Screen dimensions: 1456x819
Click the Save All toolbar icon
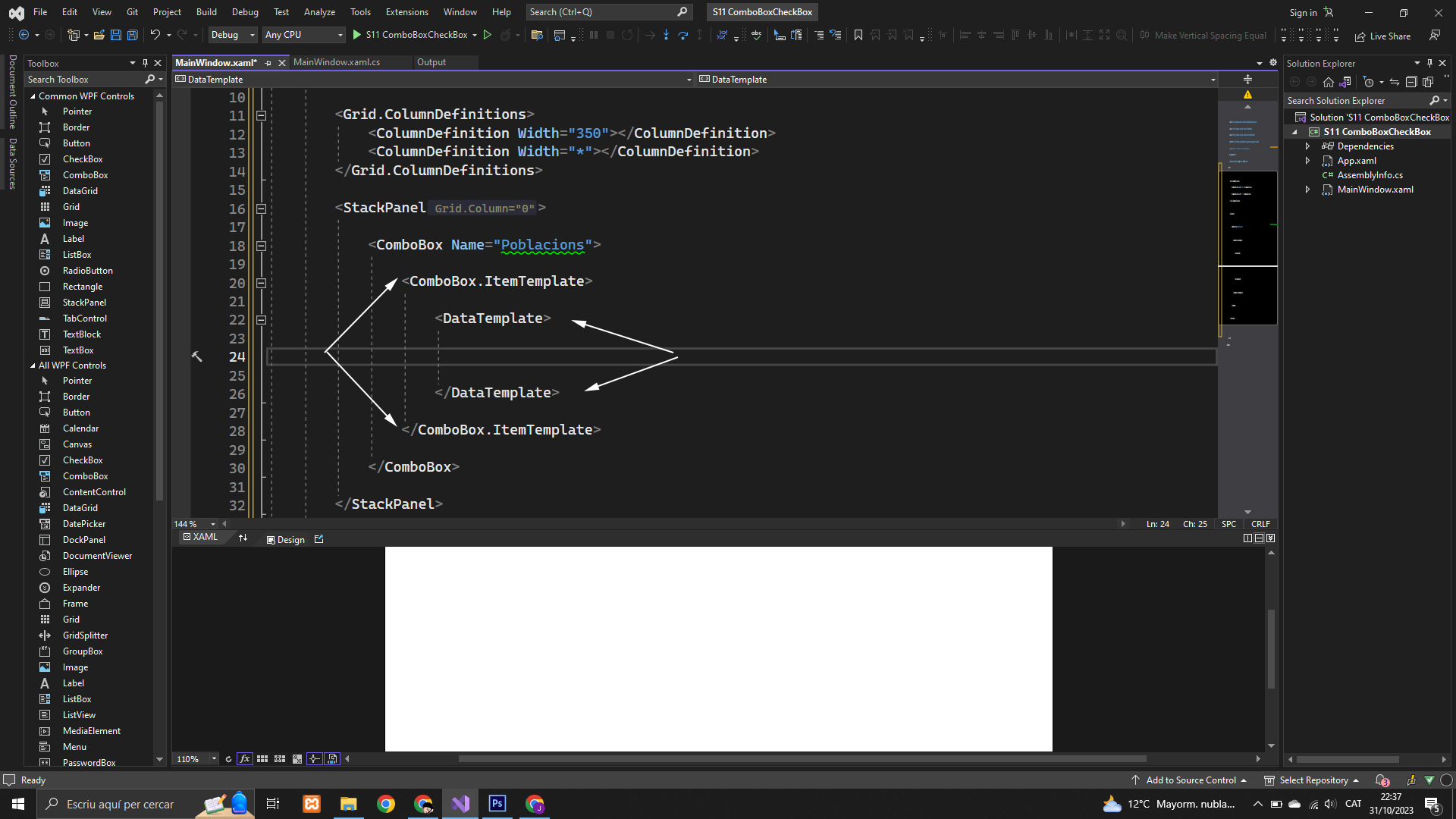click(x=132, y=35)
